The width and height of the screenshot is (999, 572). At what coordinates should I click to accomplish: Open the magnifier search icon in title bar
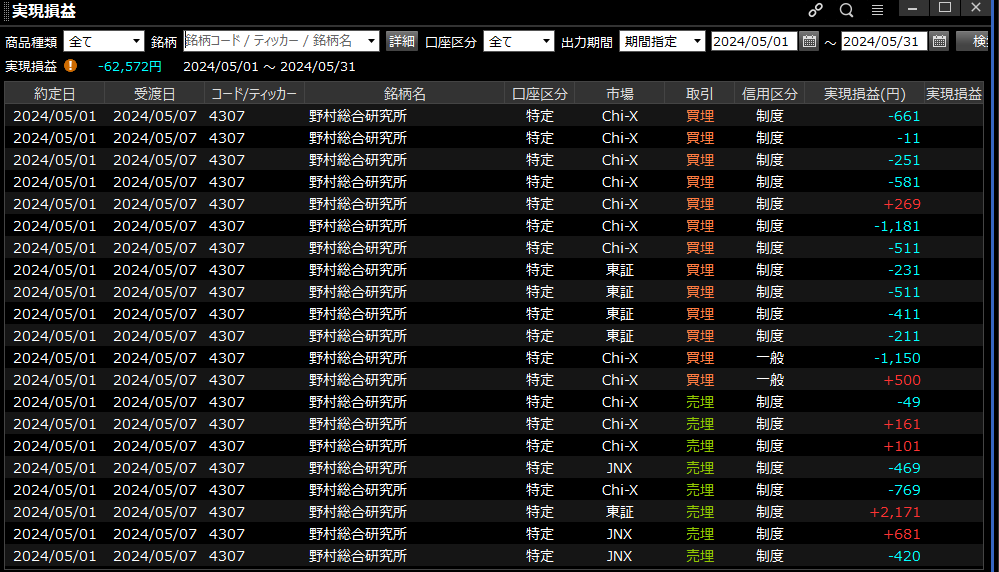pos(846,10)
